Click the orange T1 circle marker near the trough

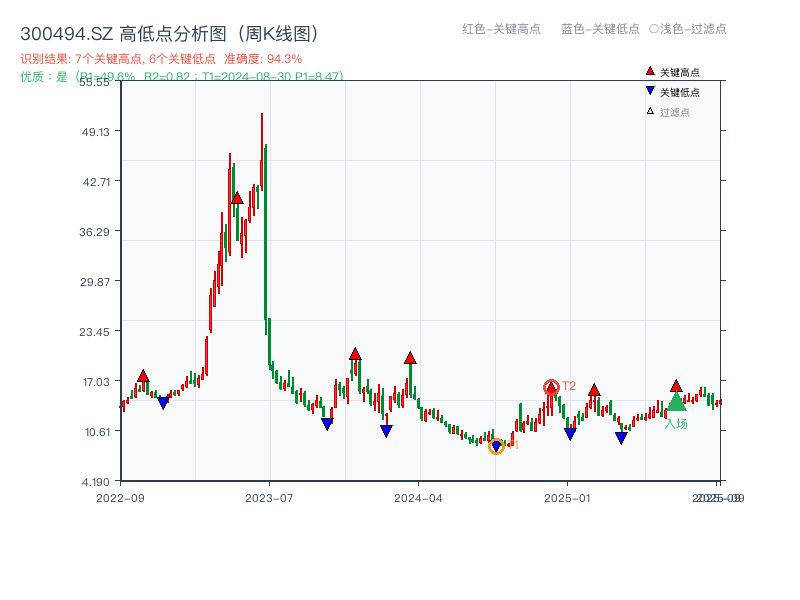click(497, 447)
